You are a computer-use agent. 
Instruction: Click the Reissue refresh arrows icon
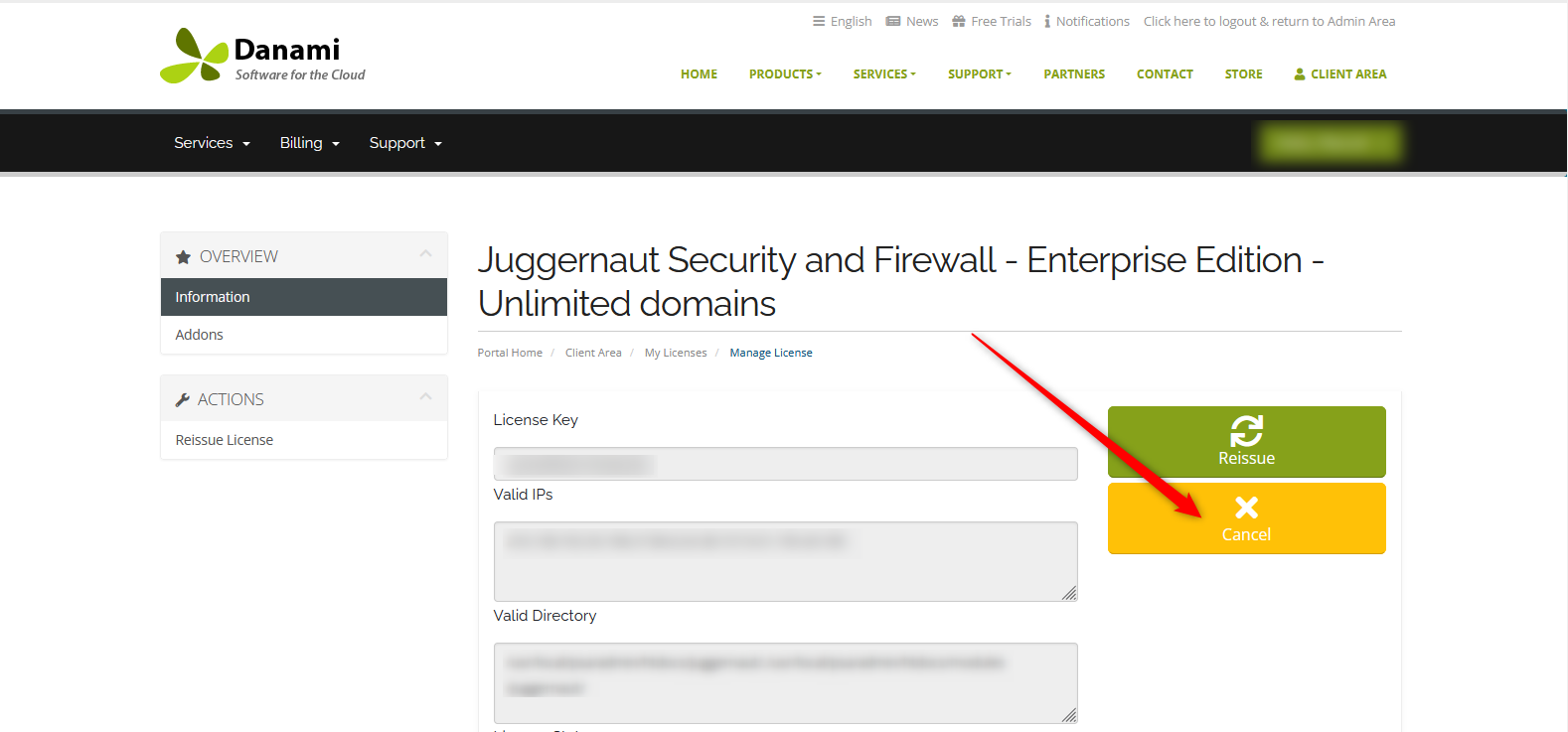tap(1247, 431)
